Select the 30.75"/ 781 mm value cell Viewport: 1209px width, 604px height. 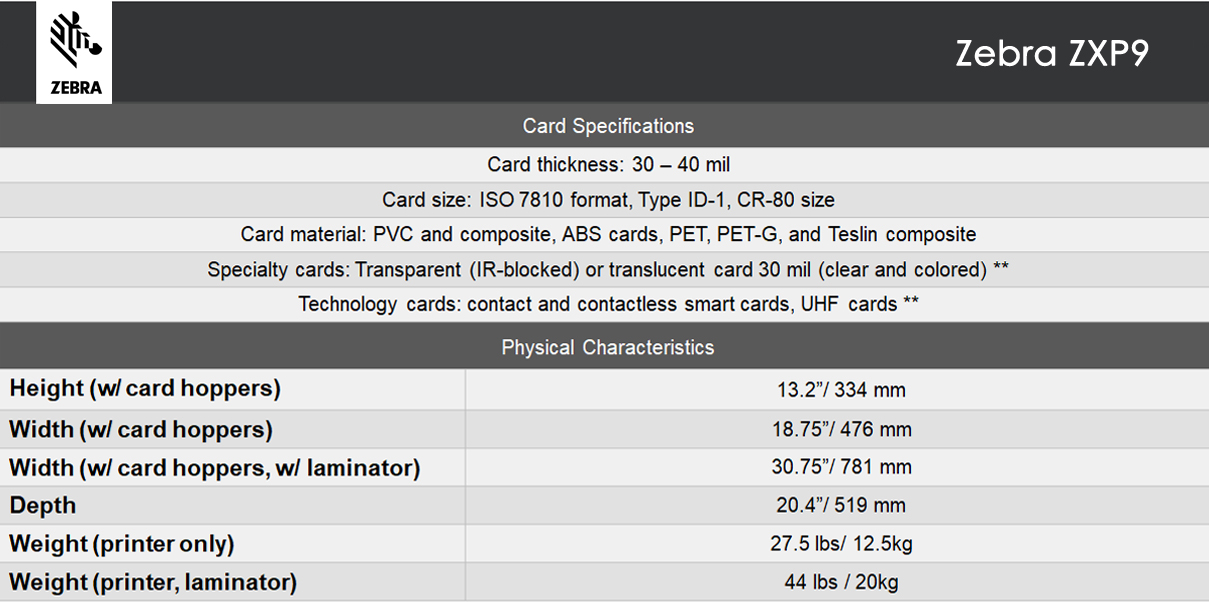841,467
